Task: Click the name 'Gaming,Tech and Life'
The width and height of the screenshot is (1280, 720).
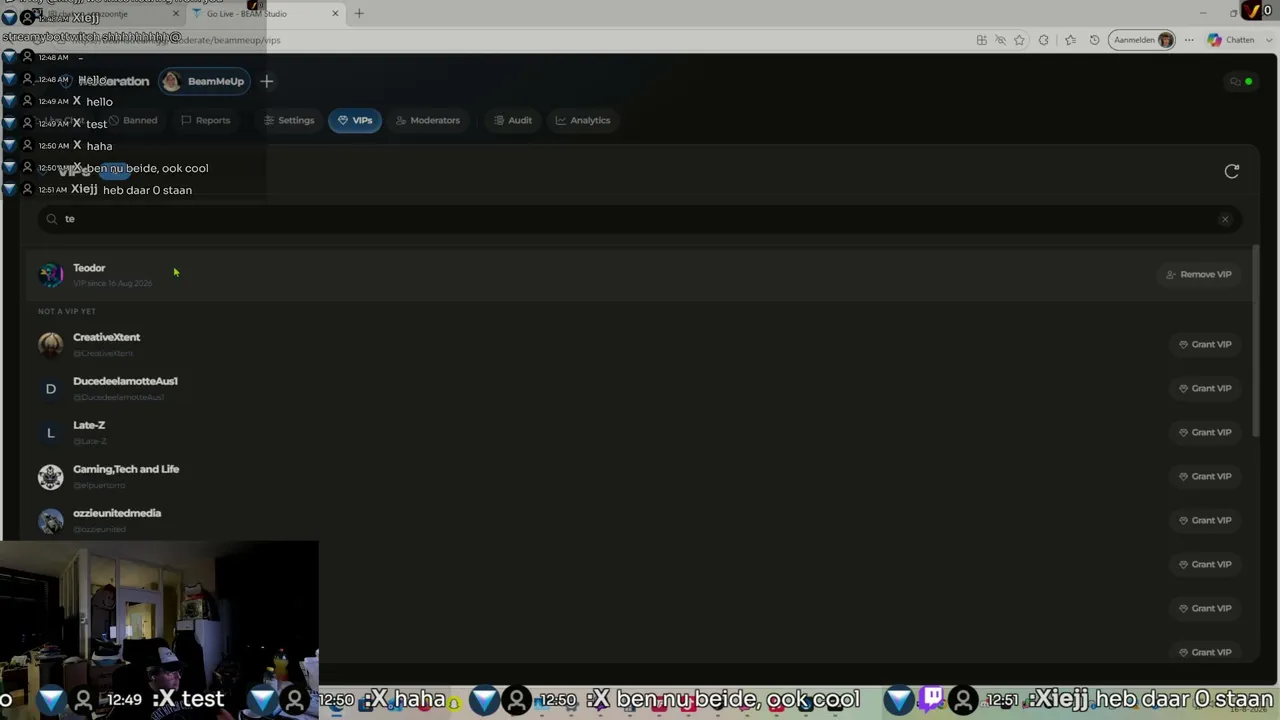Action: click(x=126, y=469)
